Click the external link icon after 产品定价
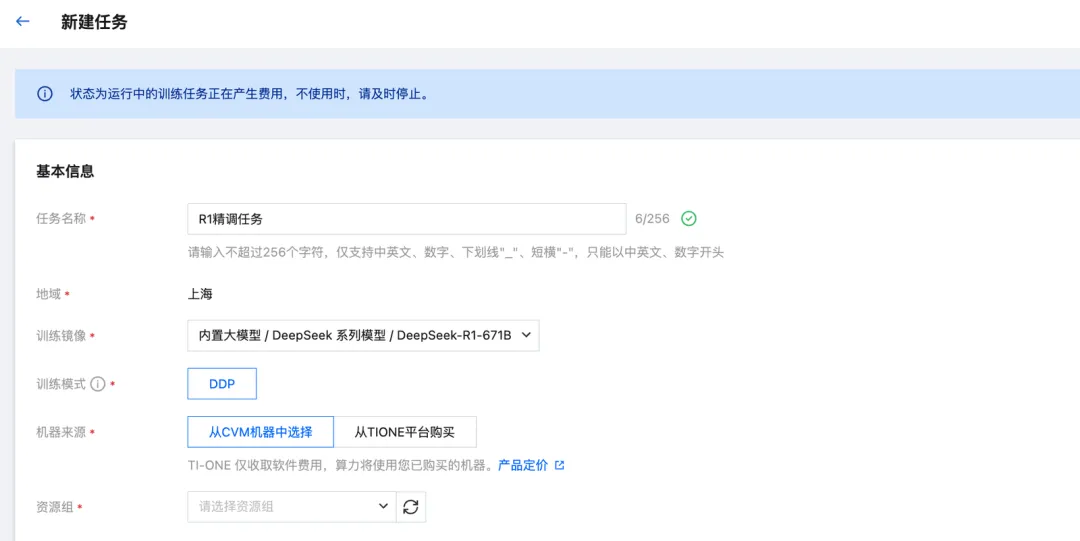The height and width of the screenshot is (541, 1080). click(559, 465)
